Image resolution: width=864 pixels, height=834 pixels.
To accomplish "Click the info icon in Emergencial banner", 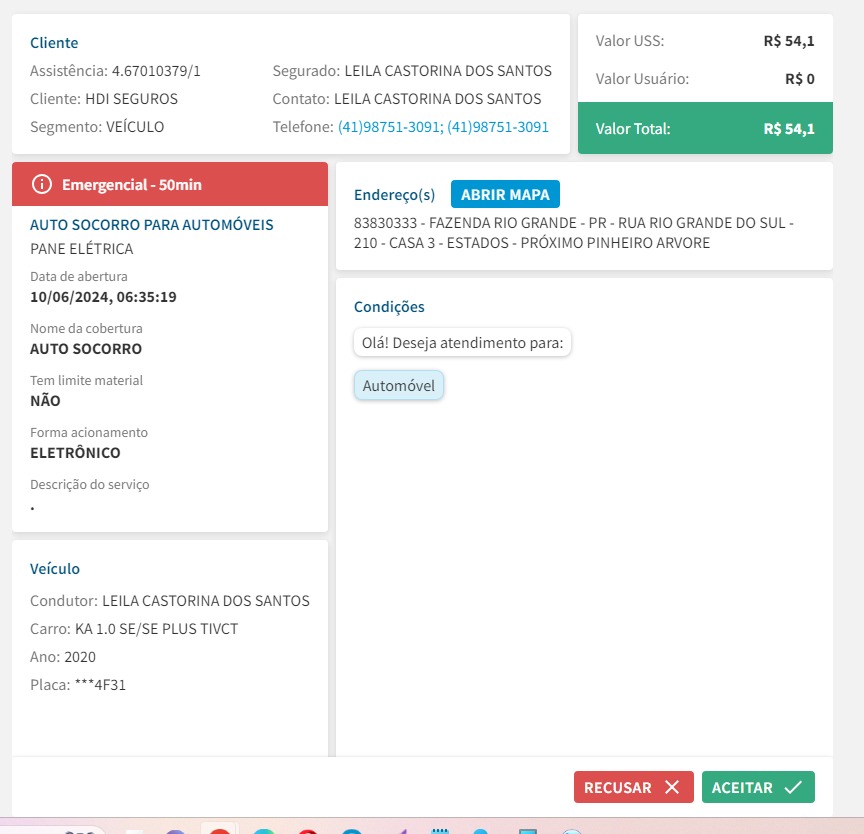I will point(42,184).
